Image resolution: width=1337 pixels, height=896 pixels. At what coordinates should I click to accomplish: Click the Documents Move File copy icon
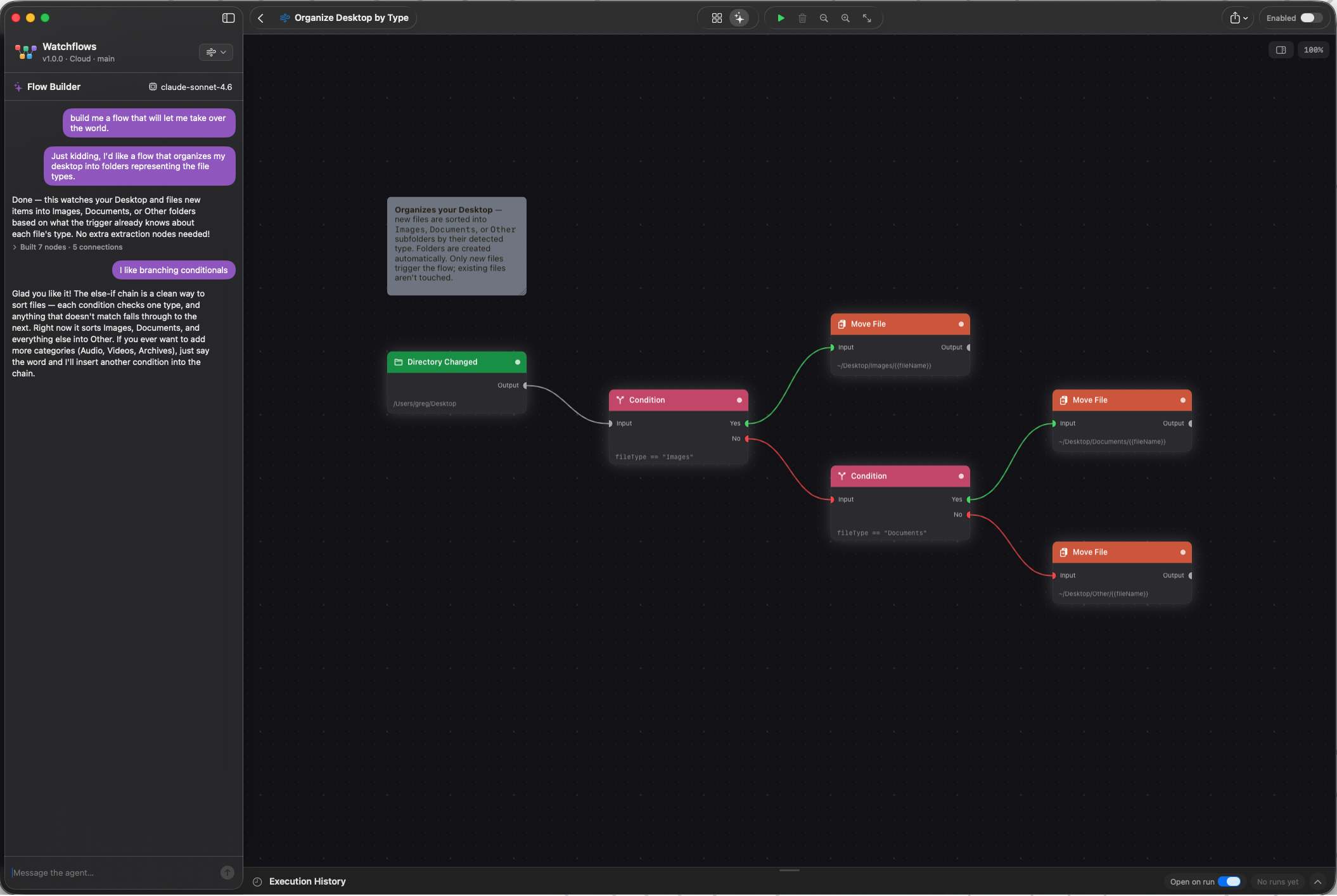(1064, 400)
